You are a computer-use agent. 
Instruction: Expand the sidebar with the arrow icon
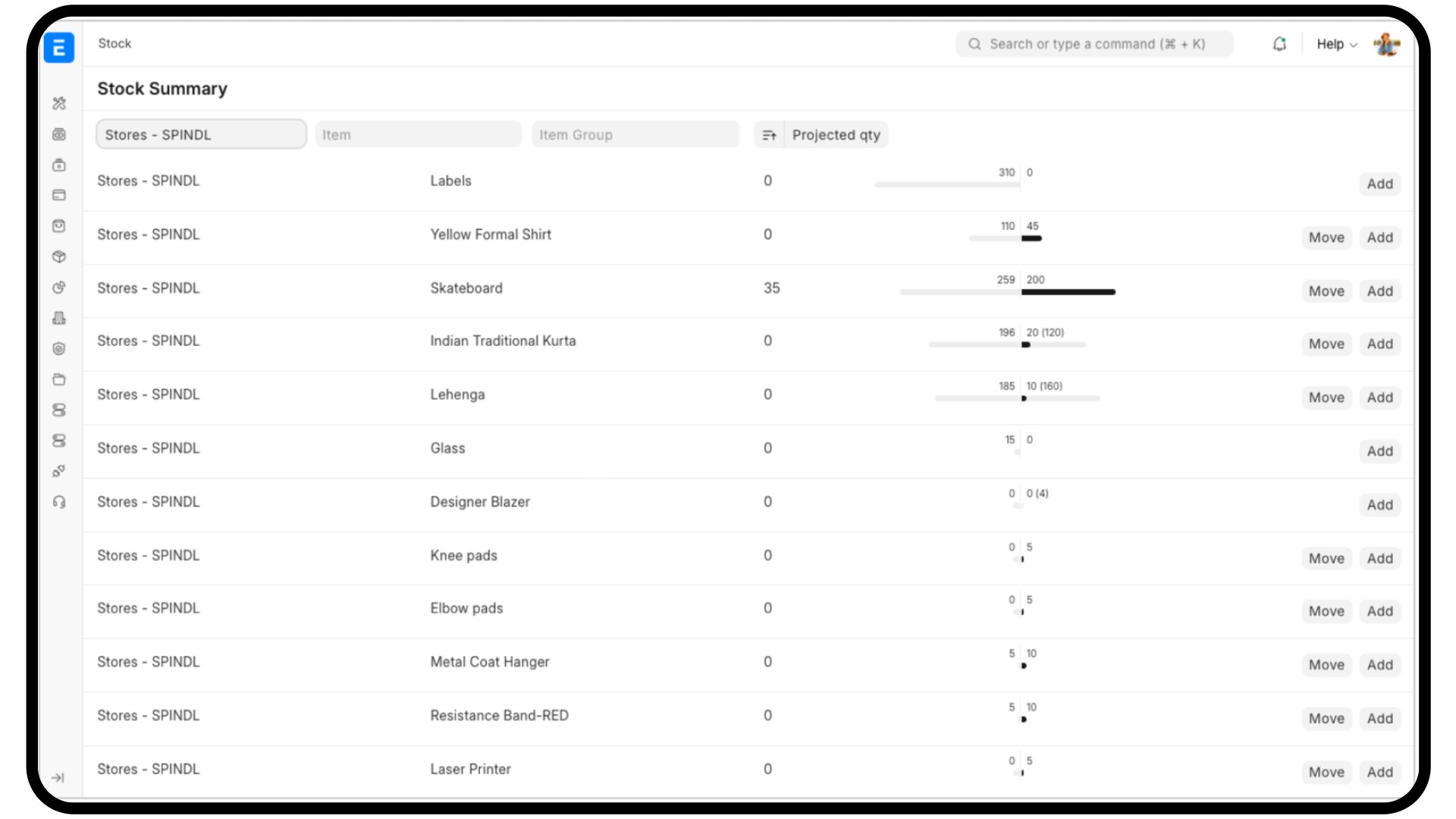(x=58, y=778)
